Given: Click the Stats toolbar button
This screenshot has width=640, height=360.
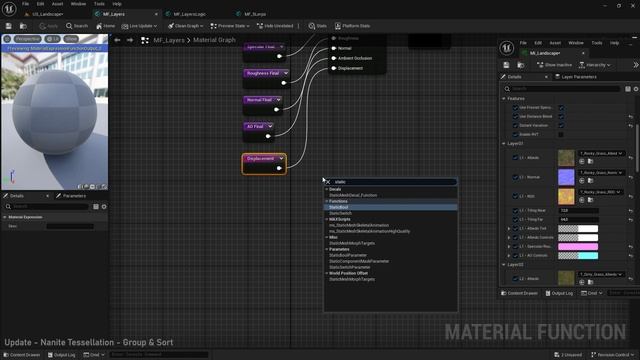Looking at the screenshot, I should click(318, 26).
